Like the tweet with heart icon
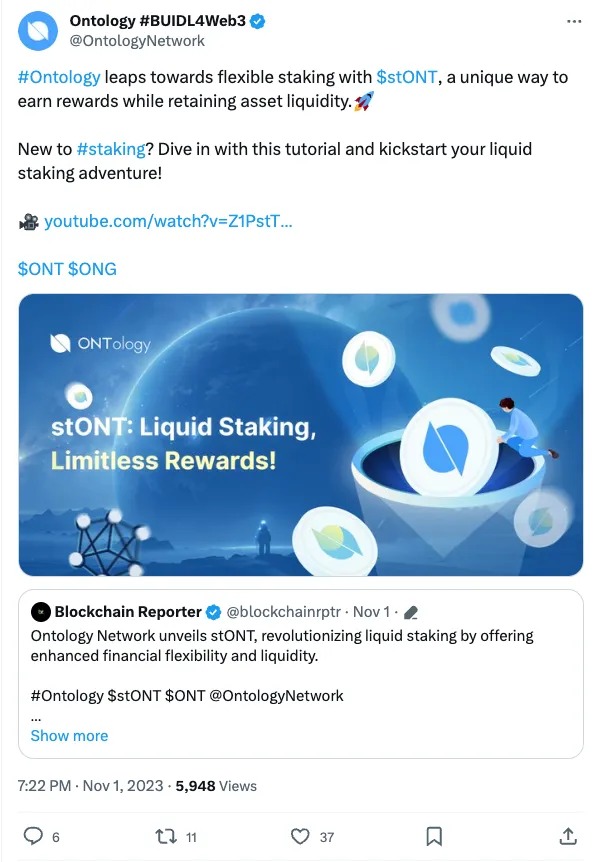 (x=300, y=836)
